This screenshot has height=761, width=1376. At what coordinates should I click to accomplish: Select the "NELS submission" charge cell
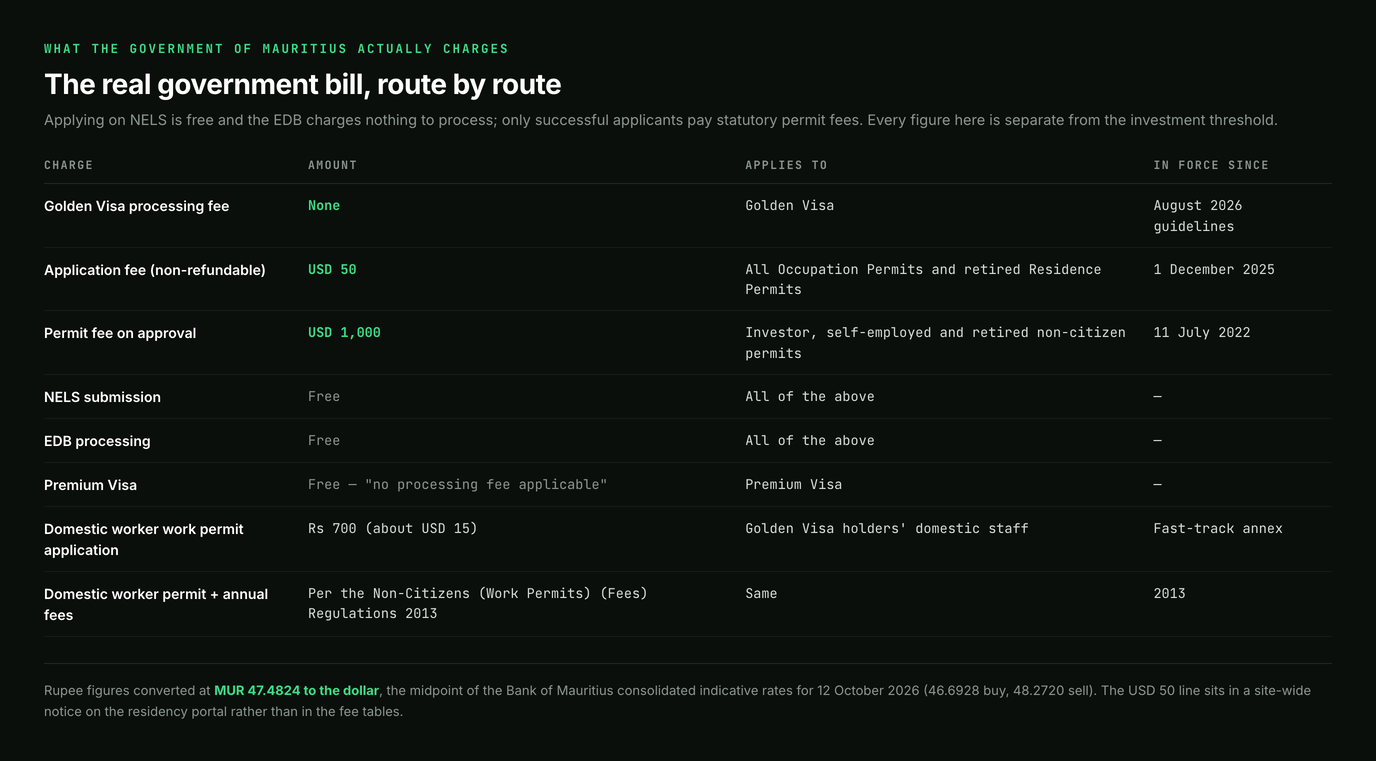click(x=102, y=397)
